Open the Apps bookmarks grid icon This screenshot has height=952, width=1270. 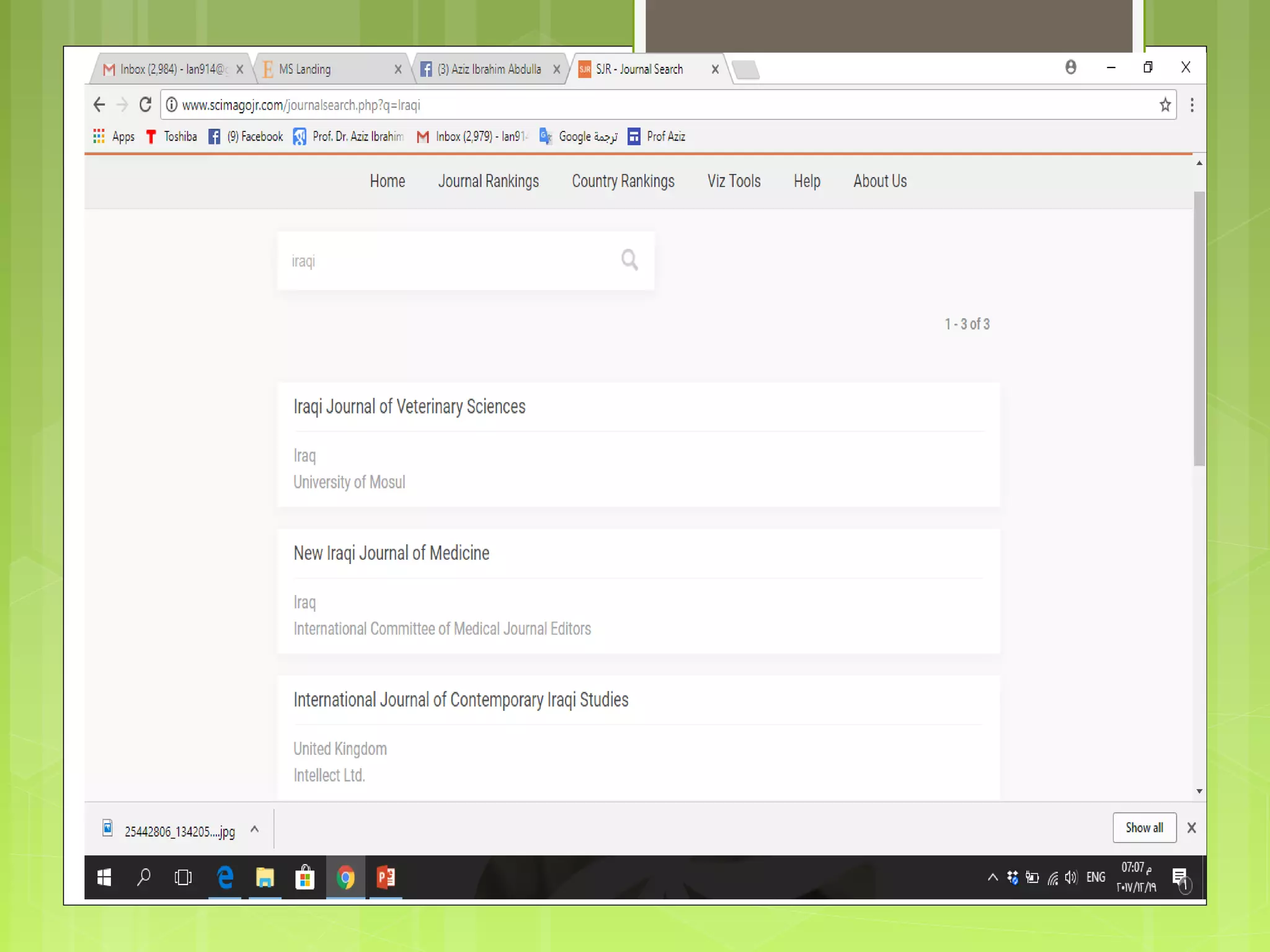coord(99,136)
